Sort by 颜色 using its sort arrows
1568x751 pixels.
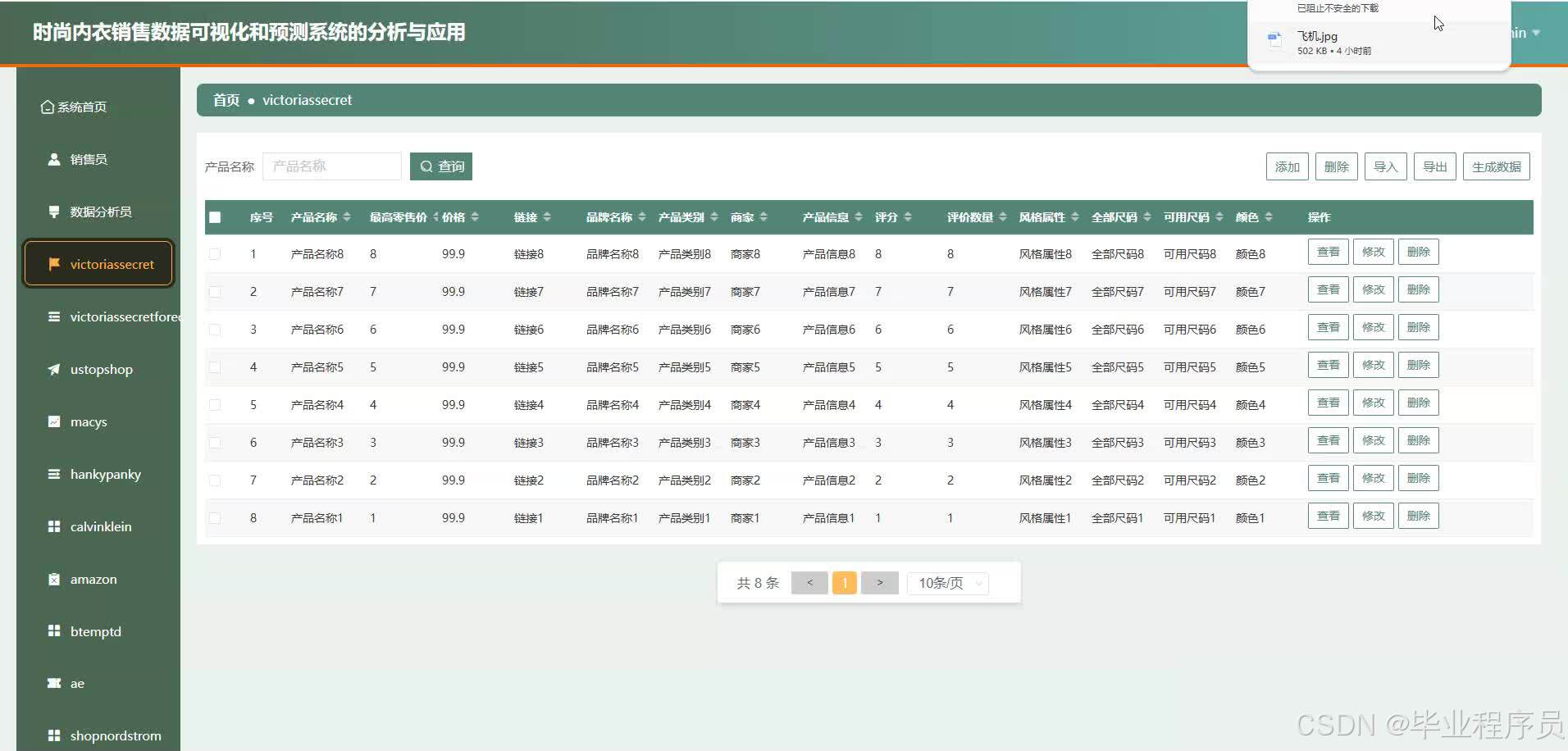(1269, 217)
